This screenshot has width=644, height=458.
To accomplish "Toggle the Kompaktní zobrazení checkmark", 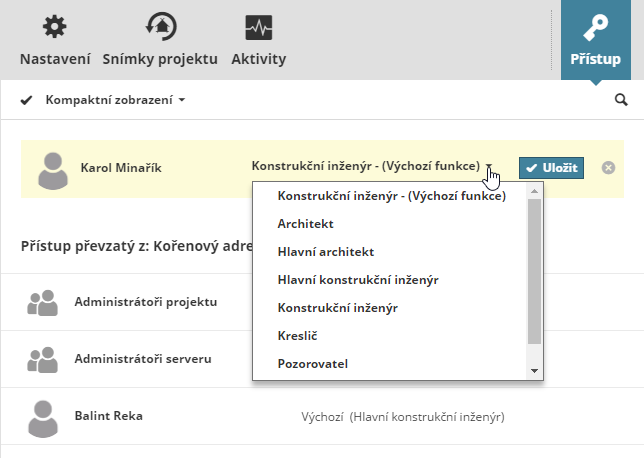I will [27, 100].
